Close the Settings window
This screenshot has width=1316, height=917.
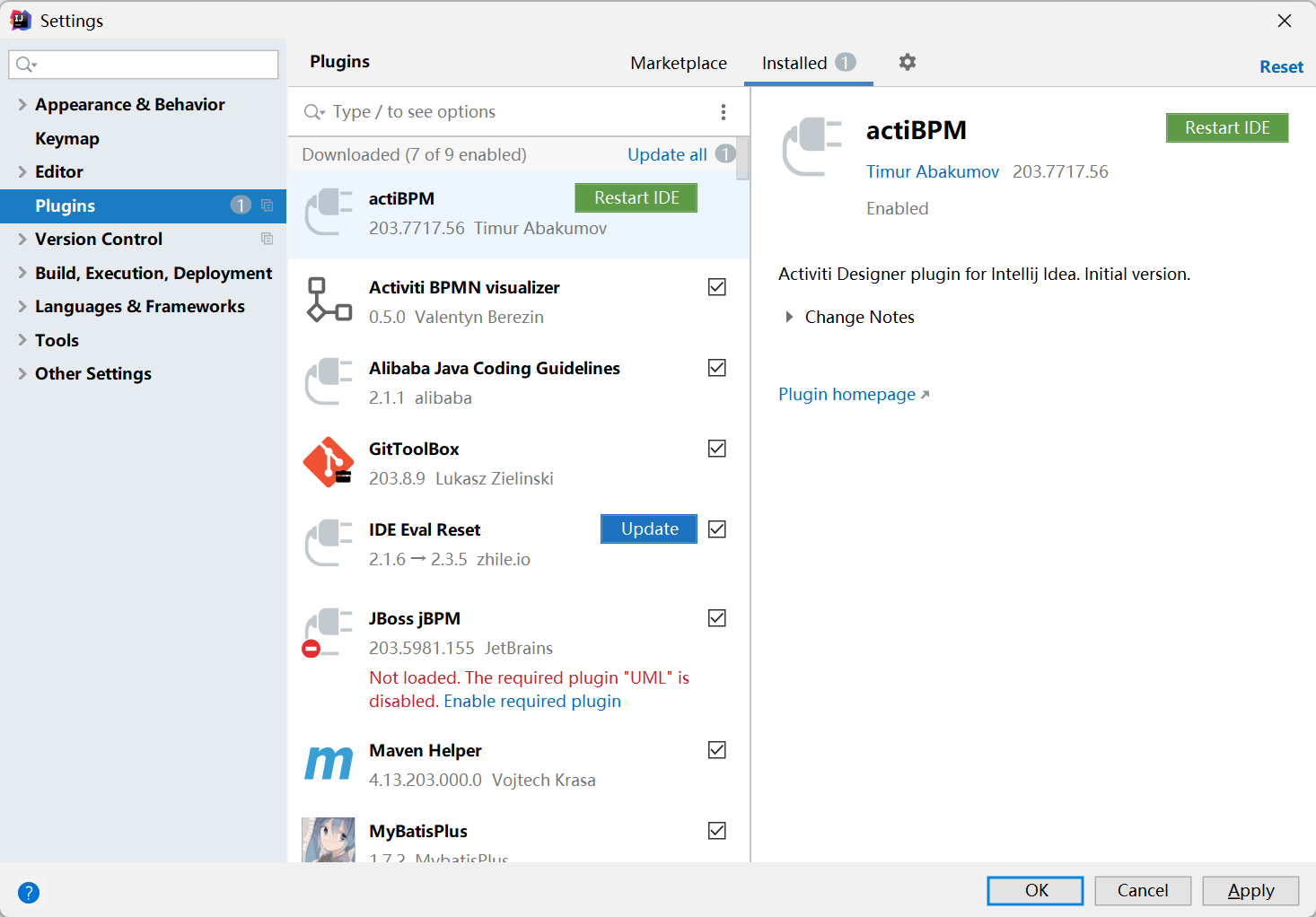click(x=1285, y=21)
